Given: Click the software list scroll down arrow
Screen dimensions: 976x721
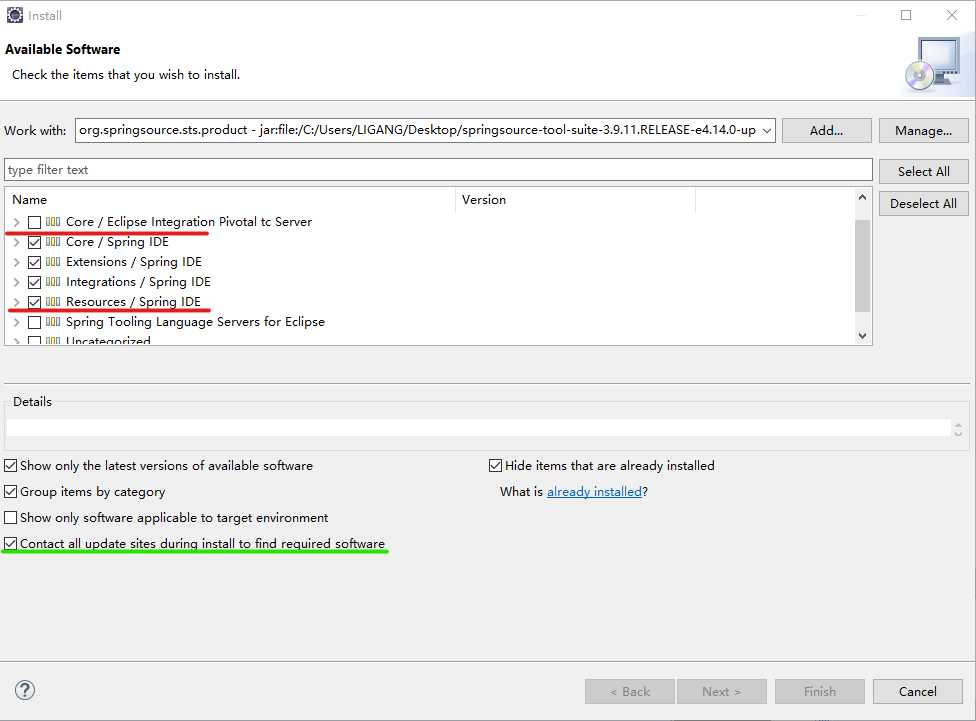Looking at the screenshot, I should point(862,336).
